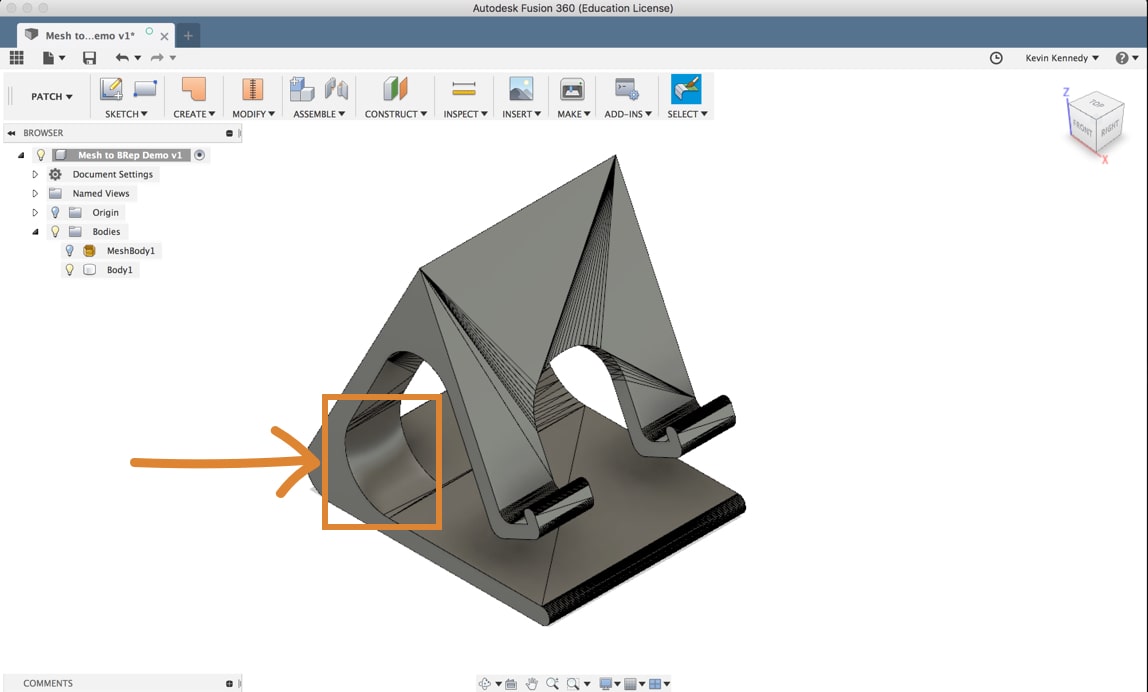The height and width of the screenshot is (692, 1148).
Task: Open Kevin Kennedy account dropdown
Action: (x=1062, y=58)
